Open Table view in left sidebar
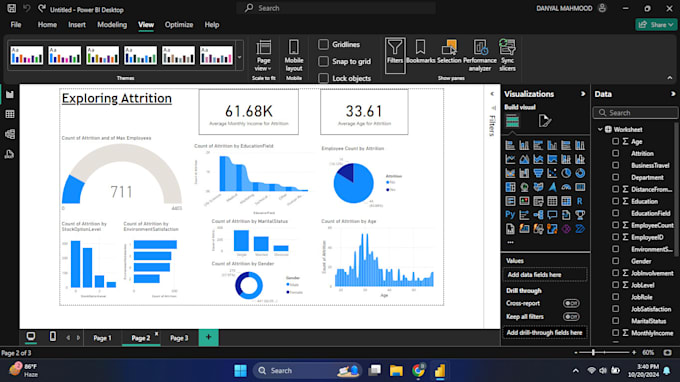The height and width of the screenshot is (382, 680). (10, 114)
